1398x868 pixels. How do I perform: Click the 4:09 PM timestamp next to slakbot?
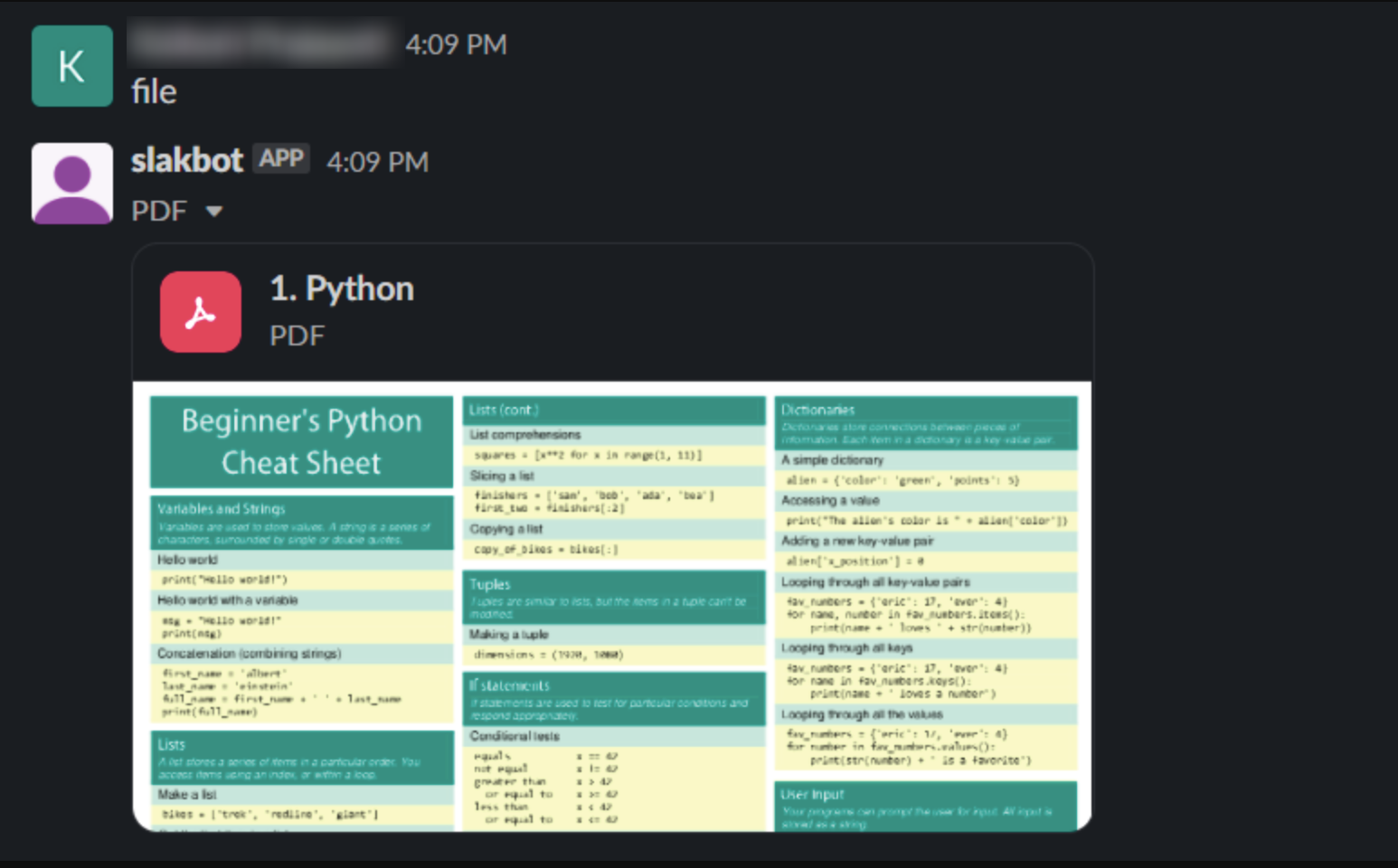tap(377, 162)
